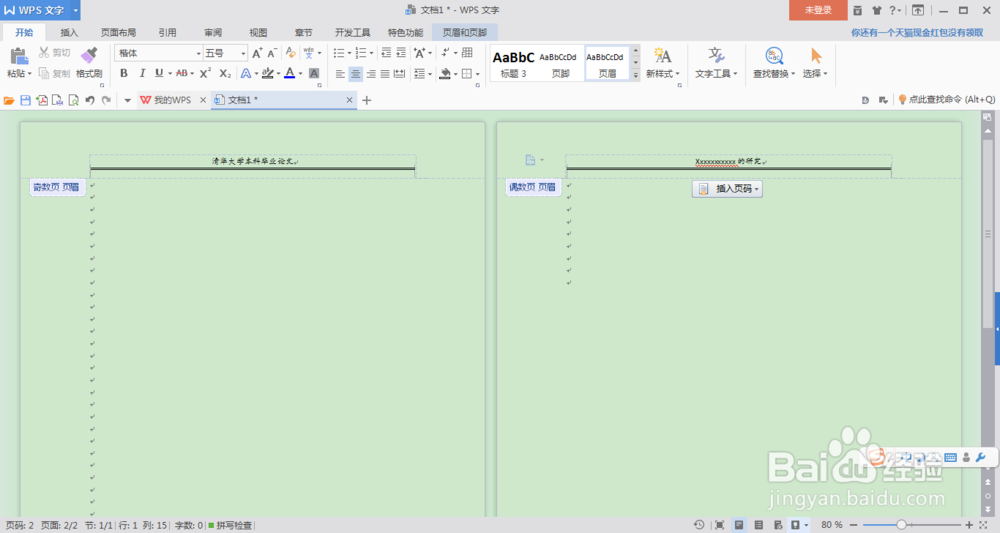Toggle eye protection mode in status bar
The height and width of the screenshot is (533, 1000).
point(796,525)
